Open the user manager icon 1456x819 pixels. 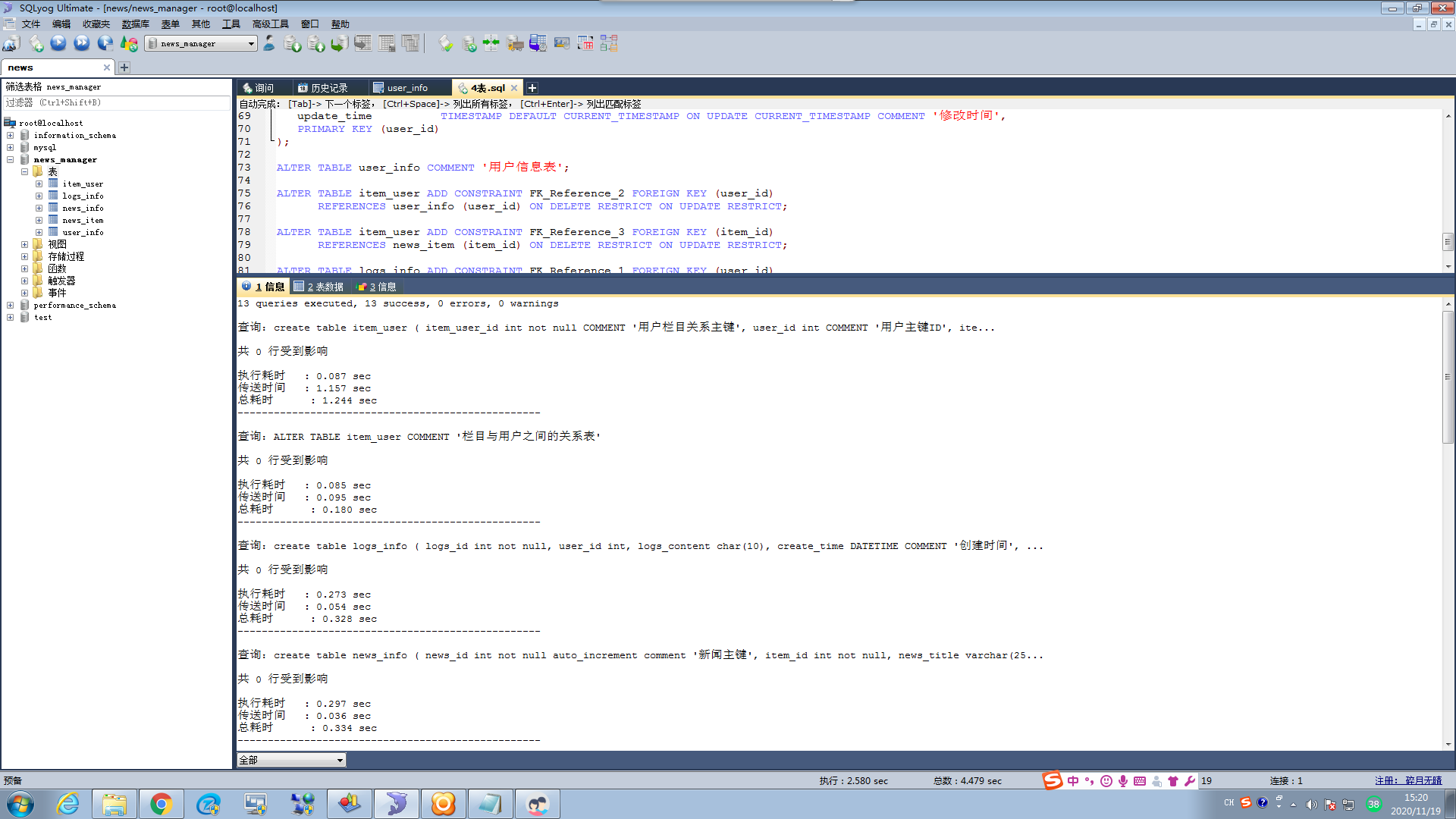point(269,43)
